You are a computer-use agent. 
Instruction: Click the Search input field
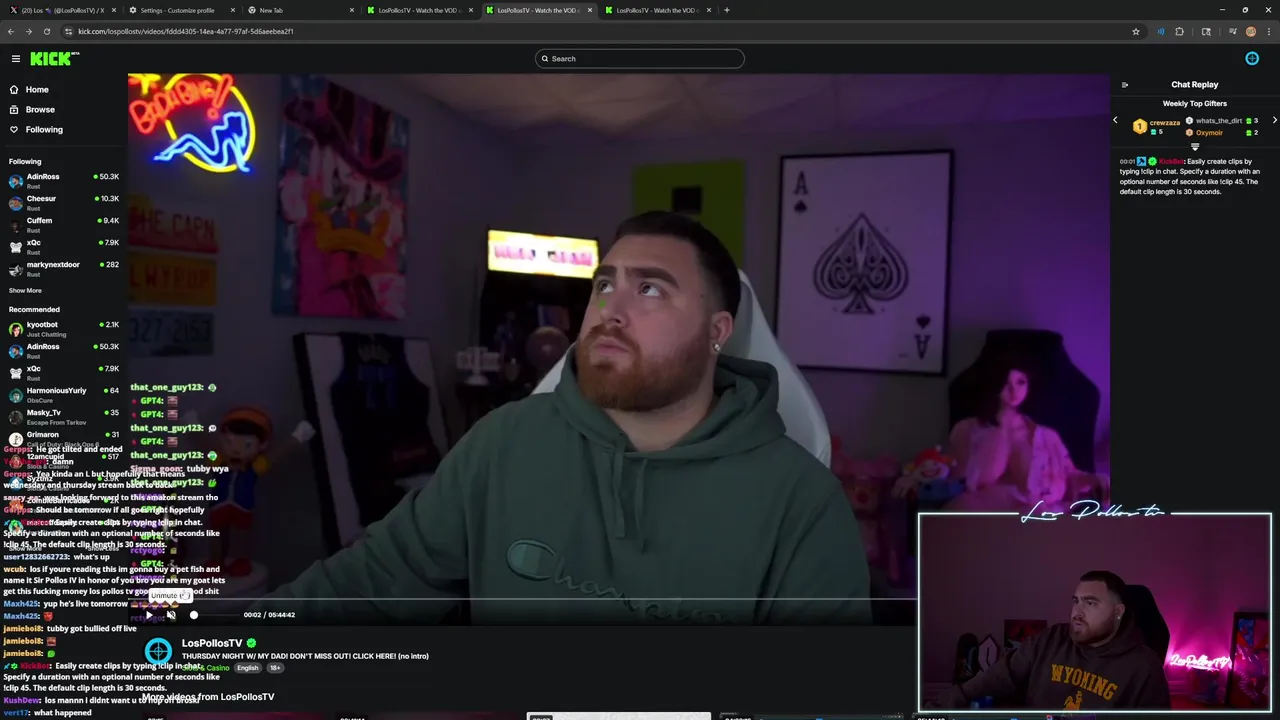640,59
